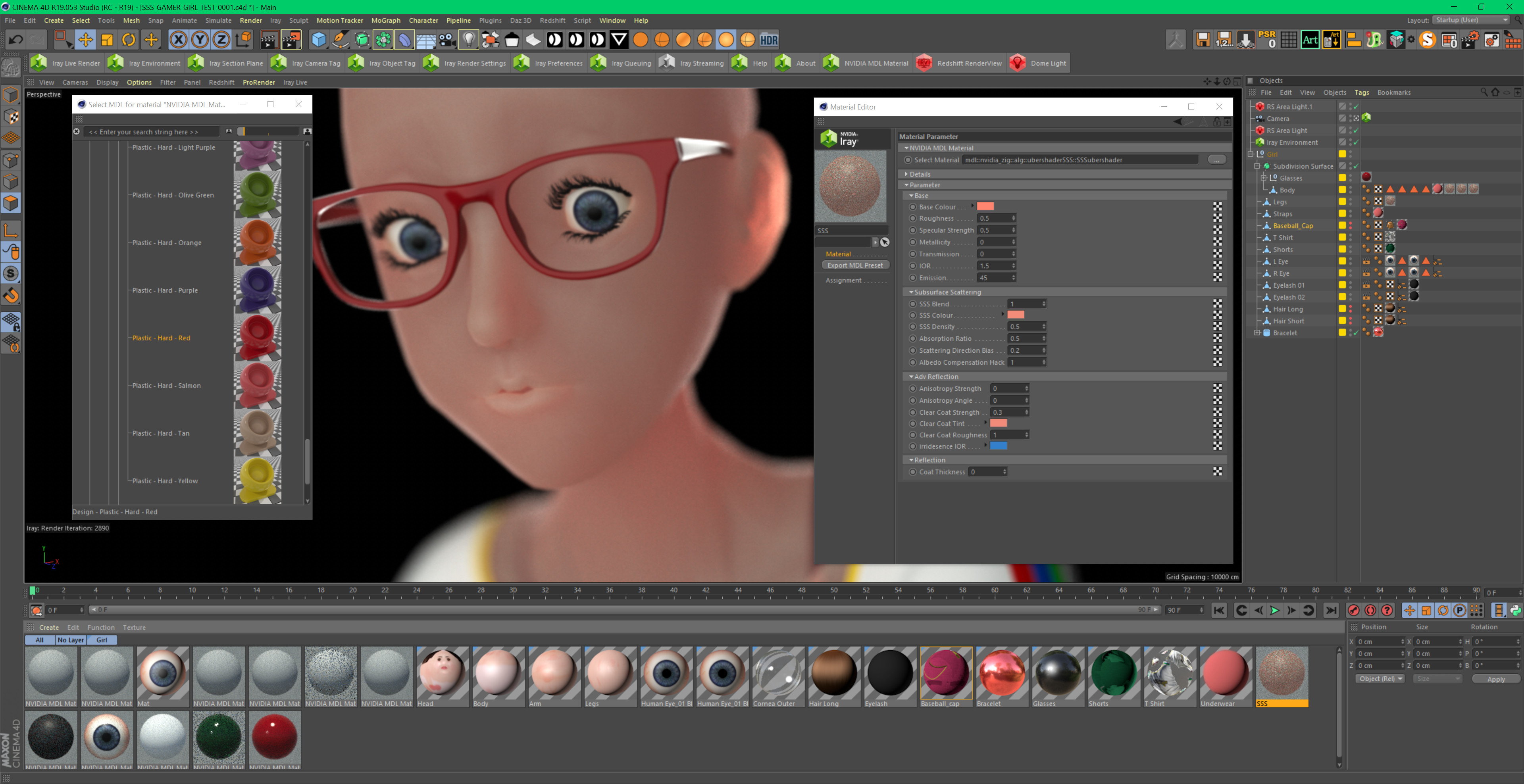
Task: Select Plastic - Hard - Yellow preset
Action: pyautogui.click(x=165, y=481)
